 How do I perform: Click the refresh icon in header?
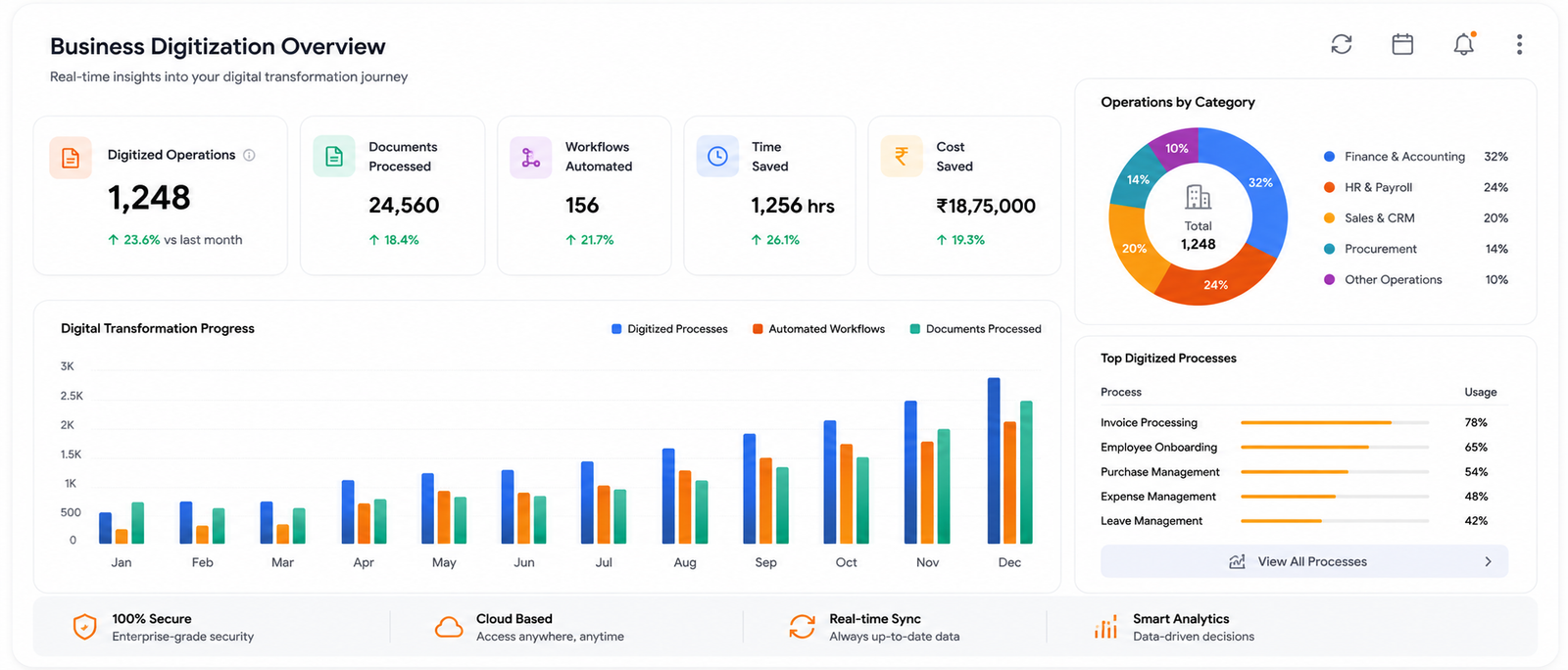click(x=1342, y=44)
